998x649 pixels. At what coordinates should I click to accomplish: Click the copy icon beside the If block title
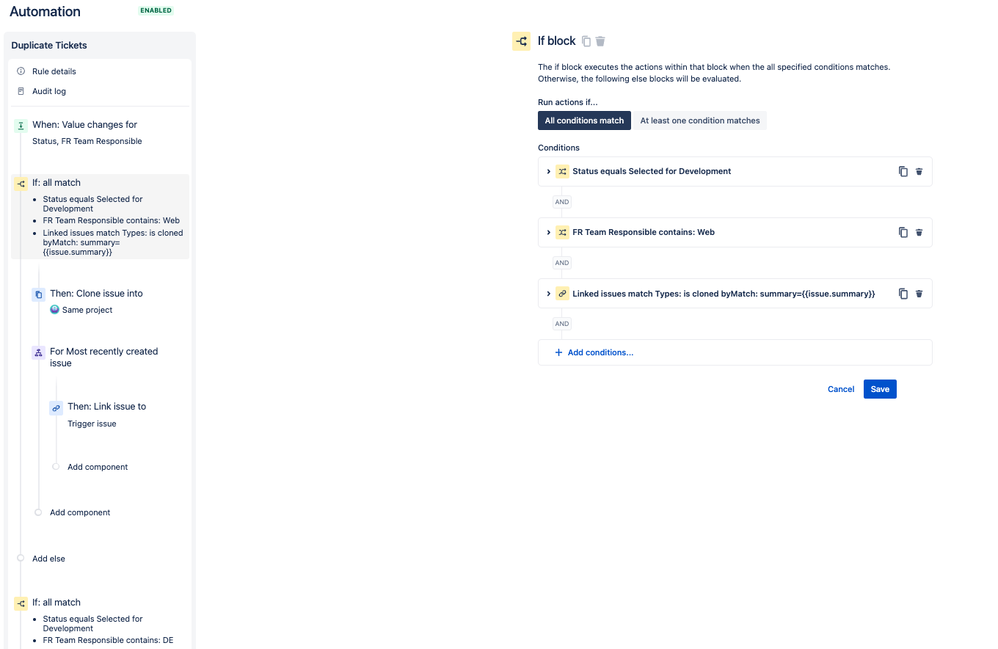tap(585, 41)
